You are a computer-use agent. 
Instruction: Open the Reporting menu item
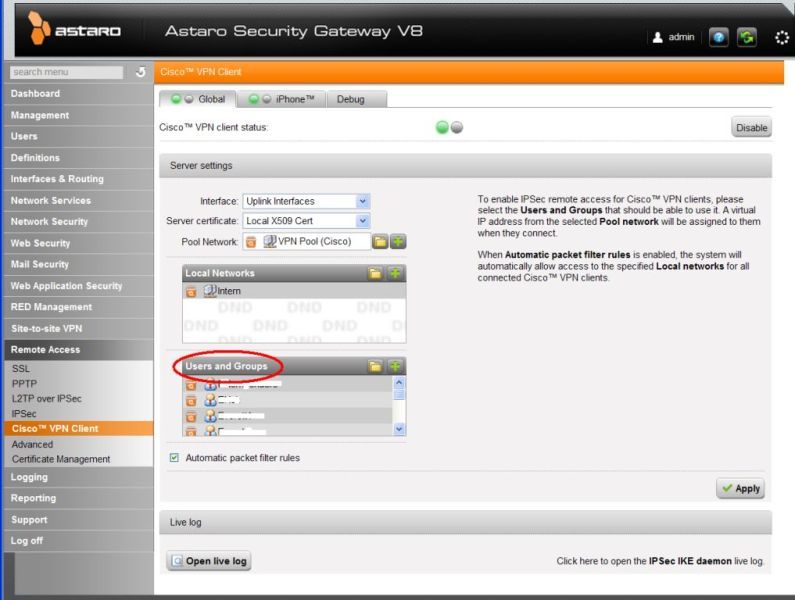[79, 498]
